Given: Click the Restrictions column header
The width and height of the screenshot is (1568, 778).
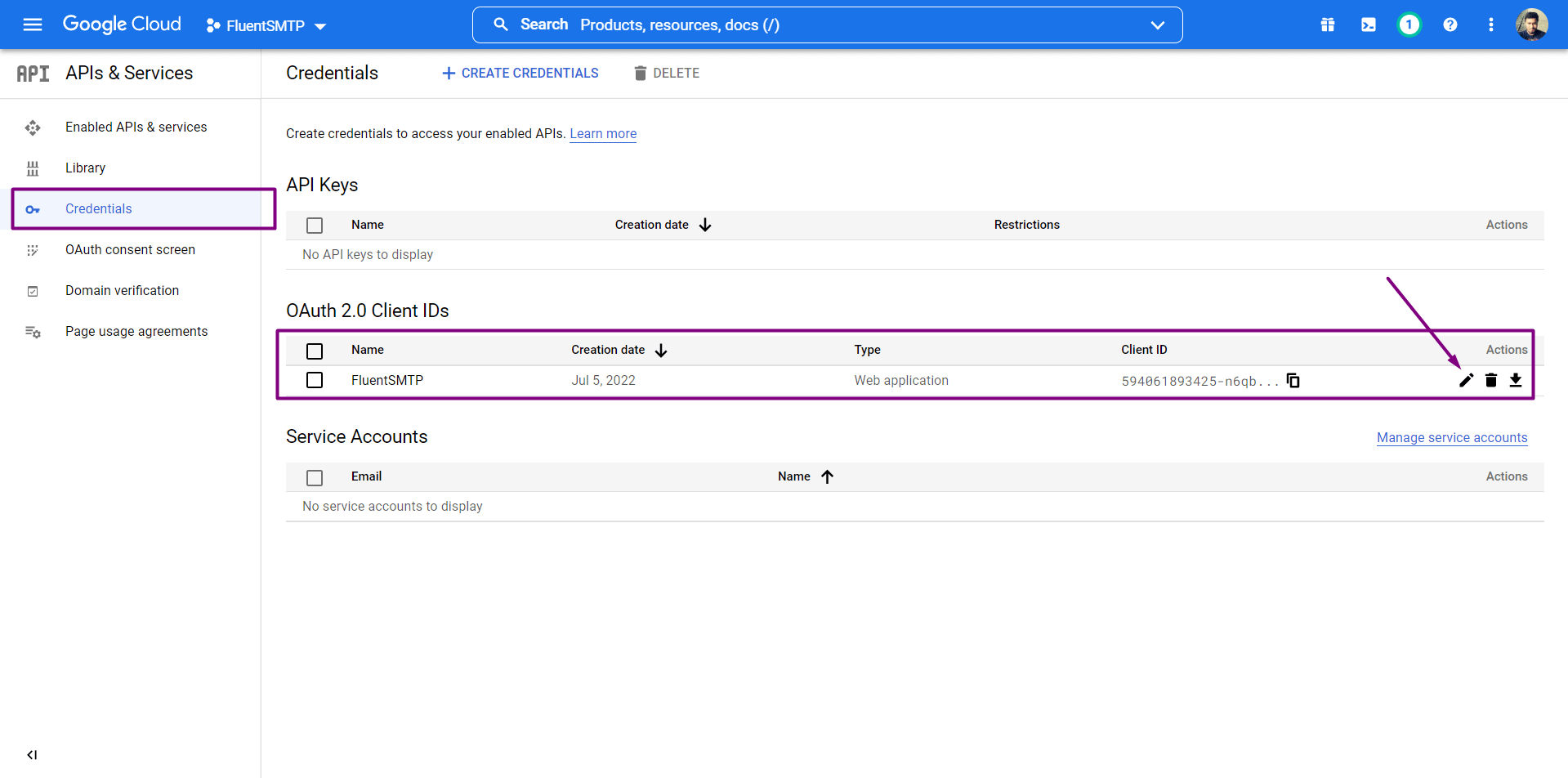Looking at the screenshot, I should pos(1026,225).
